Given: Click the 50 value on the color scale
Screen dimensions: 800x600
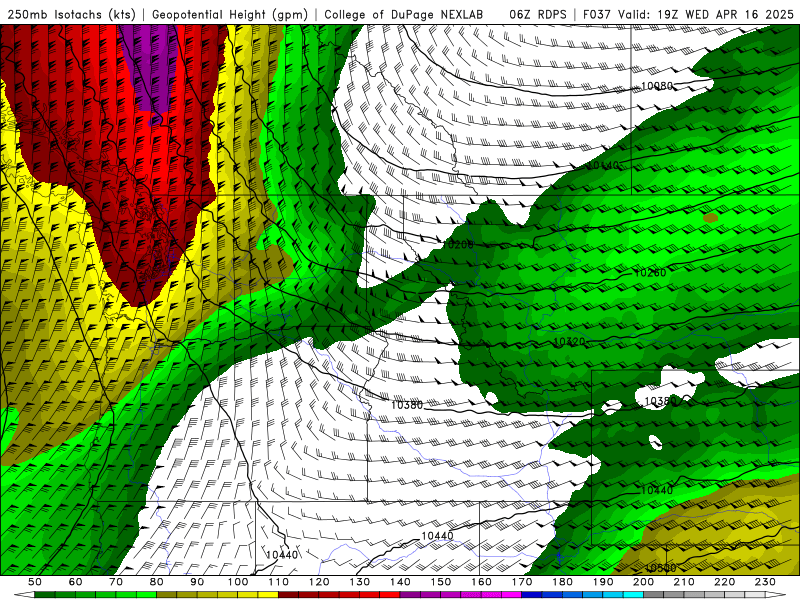Looking at the screenshot, I should (x=35, y=582).
